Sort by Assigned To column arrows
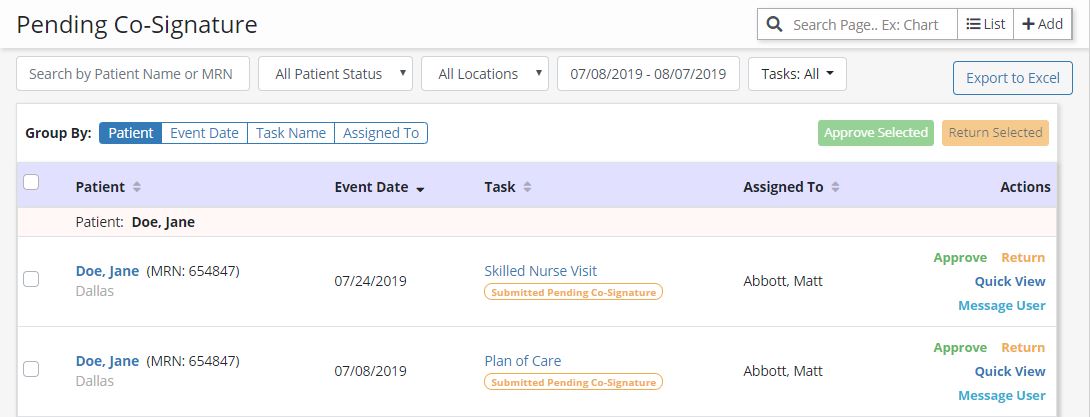This screenshot has width=1090, height=417. pos(836,187)
